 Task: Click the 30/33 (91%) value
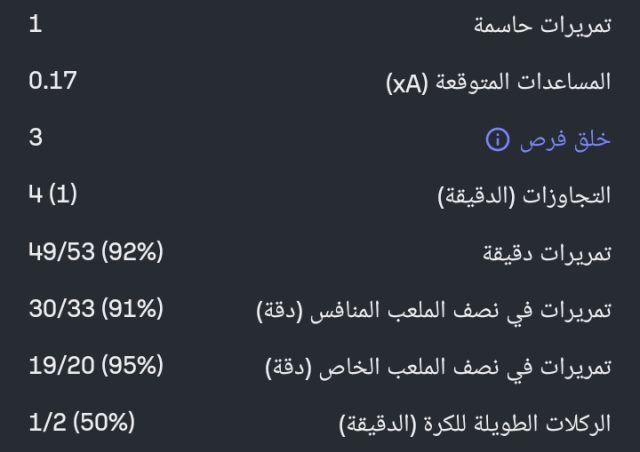click(96, 309)
